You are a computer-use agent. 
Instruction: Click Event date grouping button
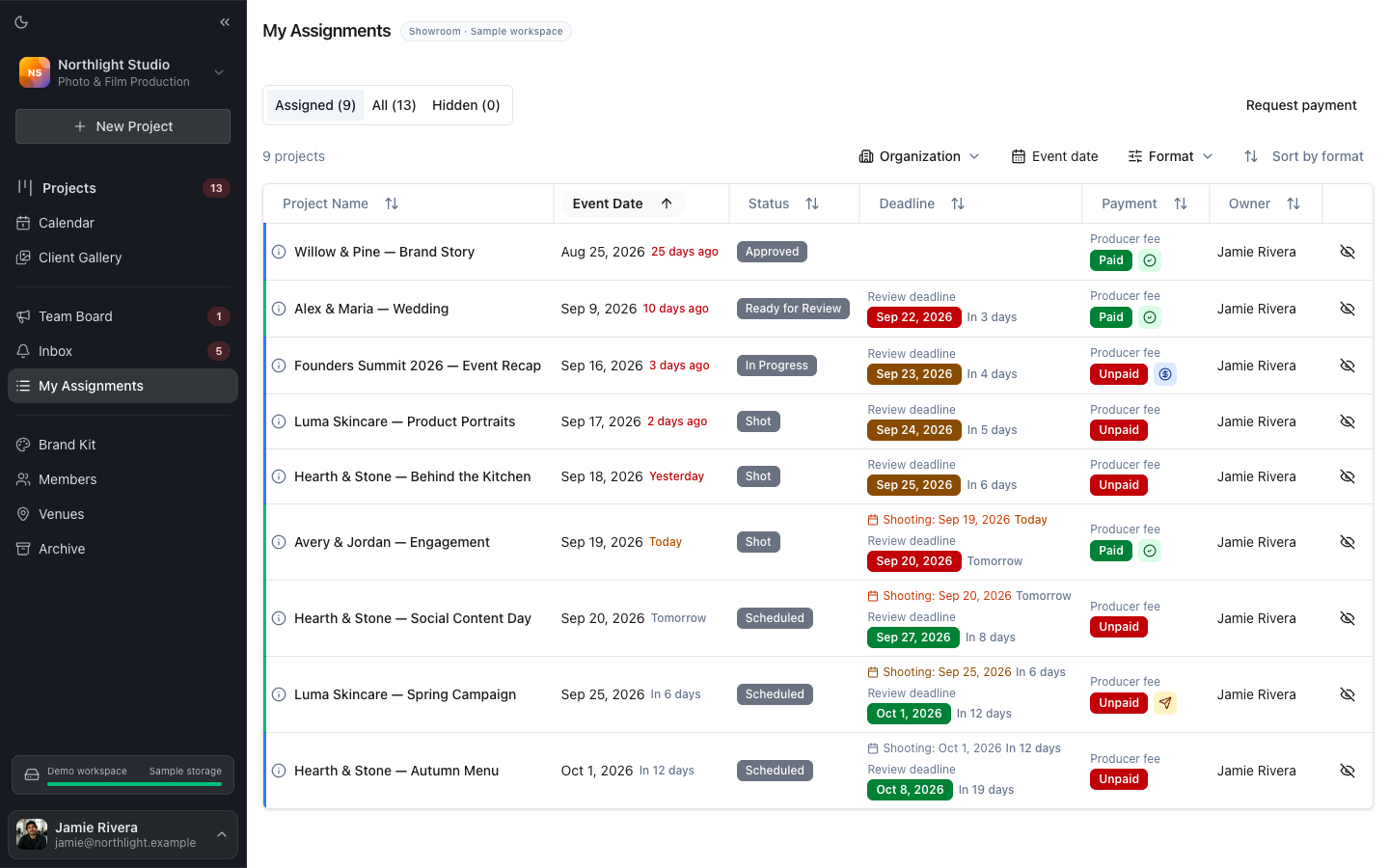(x=1054, y=156)
